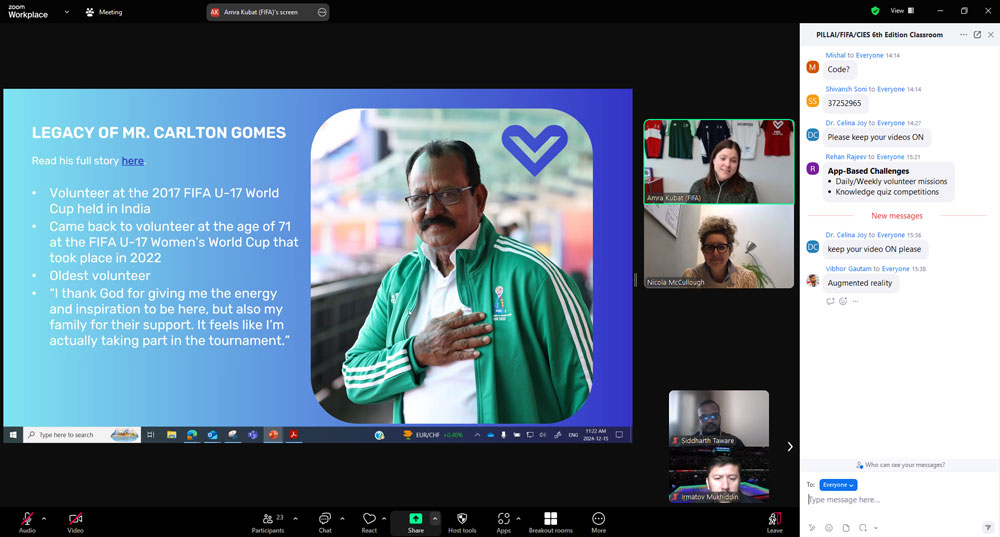
Task: Click the React heart icon
Action: point(369,518)
